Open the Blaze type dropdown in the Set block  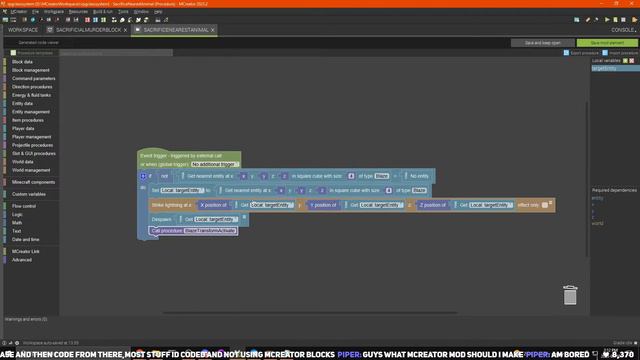tap(419, 190)
